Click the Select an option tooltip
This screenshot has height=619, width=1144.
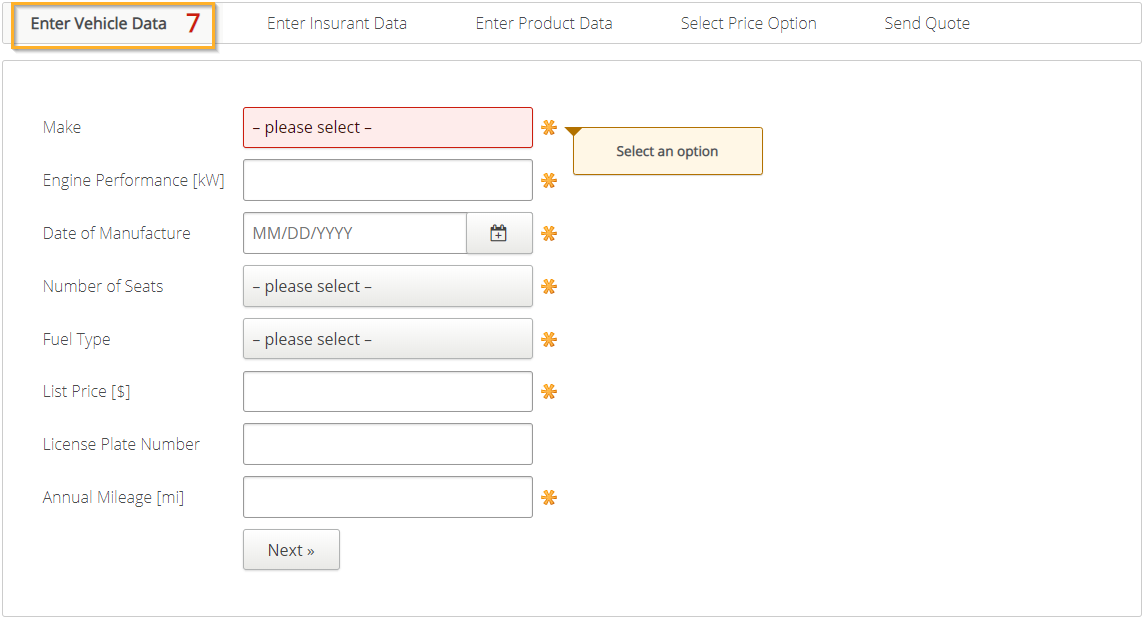667,151
